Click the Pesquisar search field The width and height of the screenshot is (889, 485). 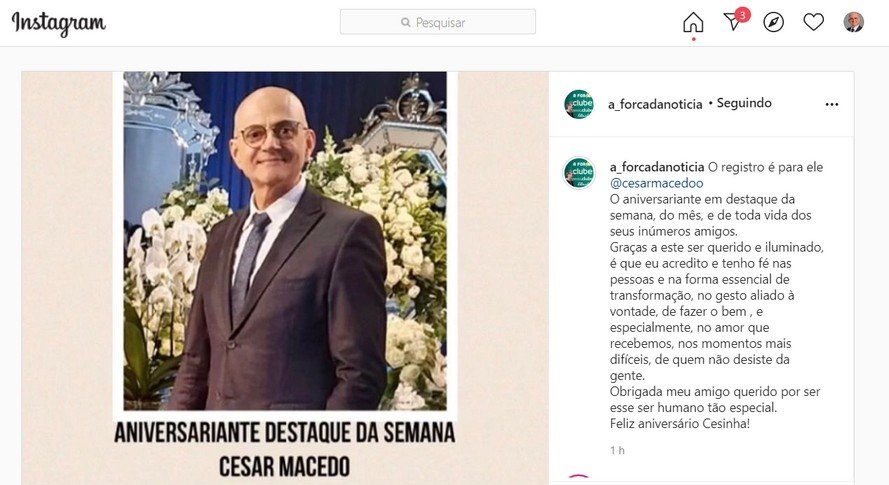click(438, 22)
